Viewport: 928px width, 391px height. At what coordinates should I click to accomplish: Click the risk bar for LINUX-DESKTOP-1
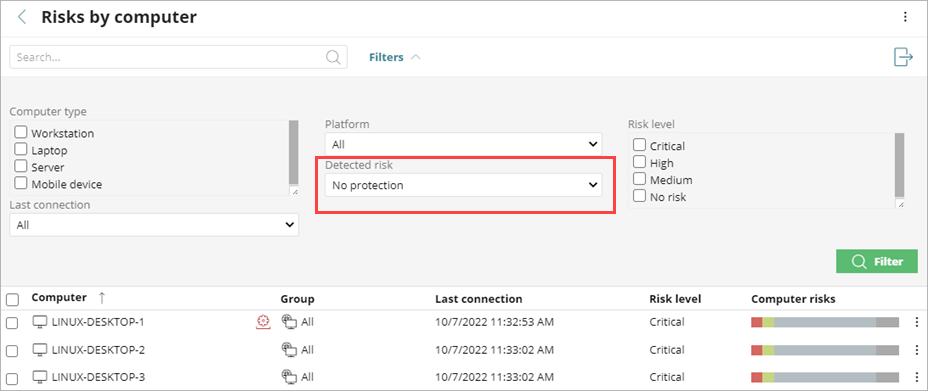coord(825,322)
